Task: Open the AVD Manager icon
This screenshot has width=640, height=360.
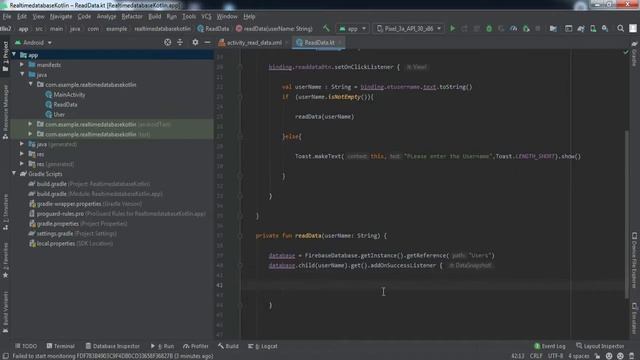Action: 593,29
